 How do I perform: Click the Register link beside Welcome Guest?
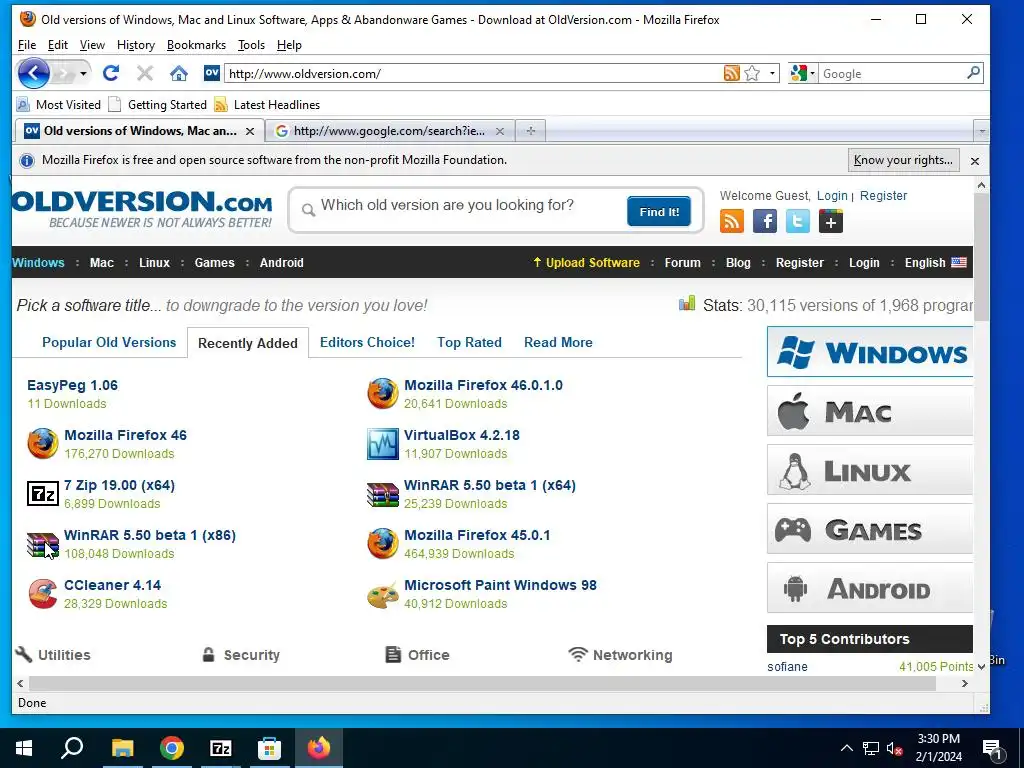[884, 196]
